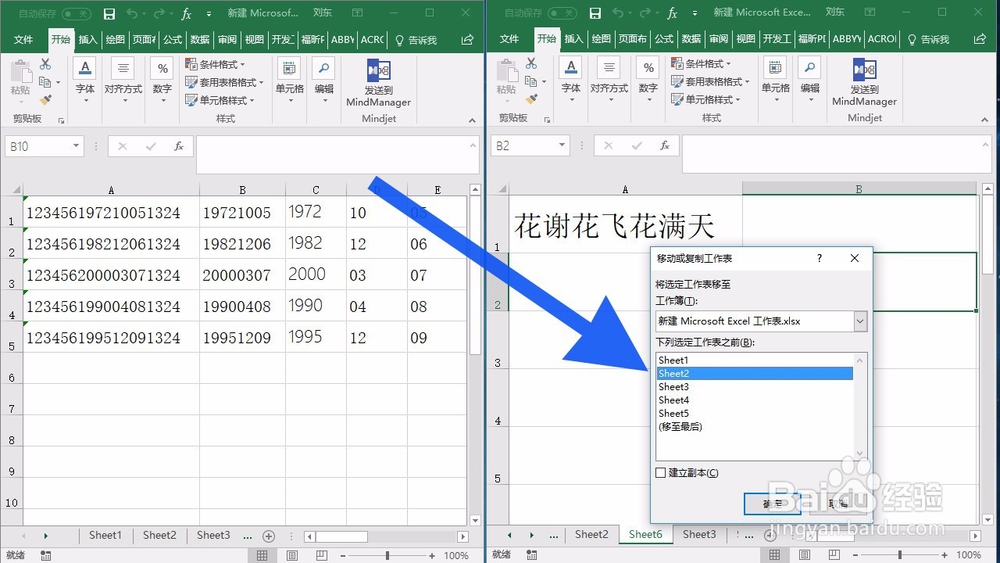Open 单元格 cells group in right window
Screen dimensions: 1000x563
click(x=776, y=80)
